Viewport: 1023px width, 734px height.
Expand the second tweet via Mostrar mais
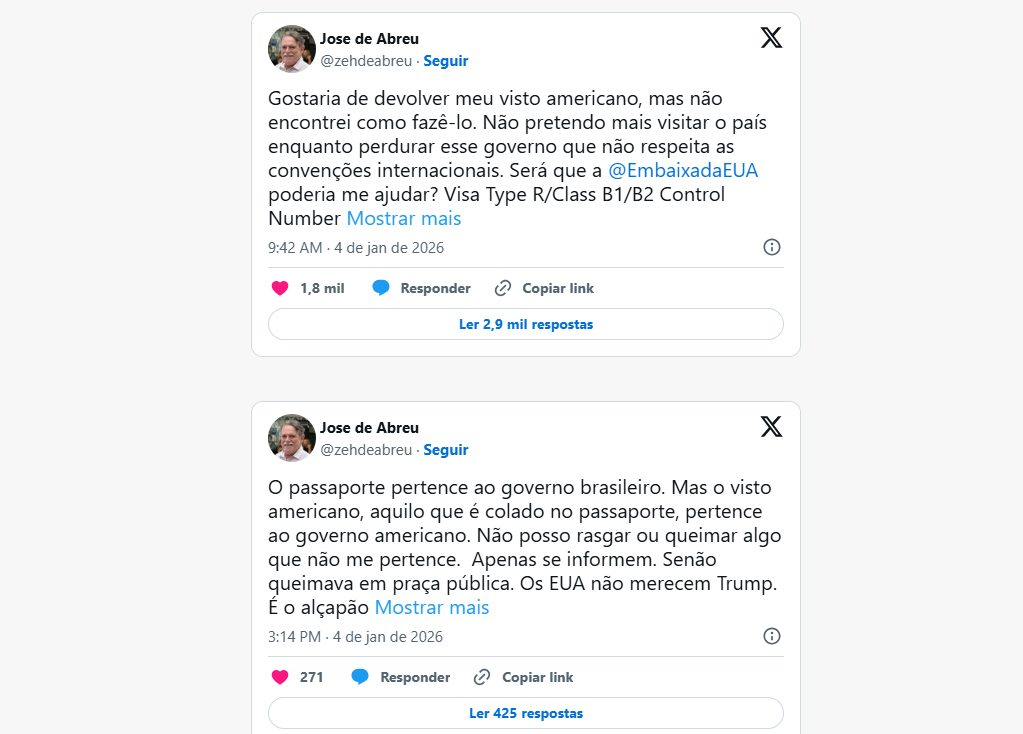pos(431,607)
